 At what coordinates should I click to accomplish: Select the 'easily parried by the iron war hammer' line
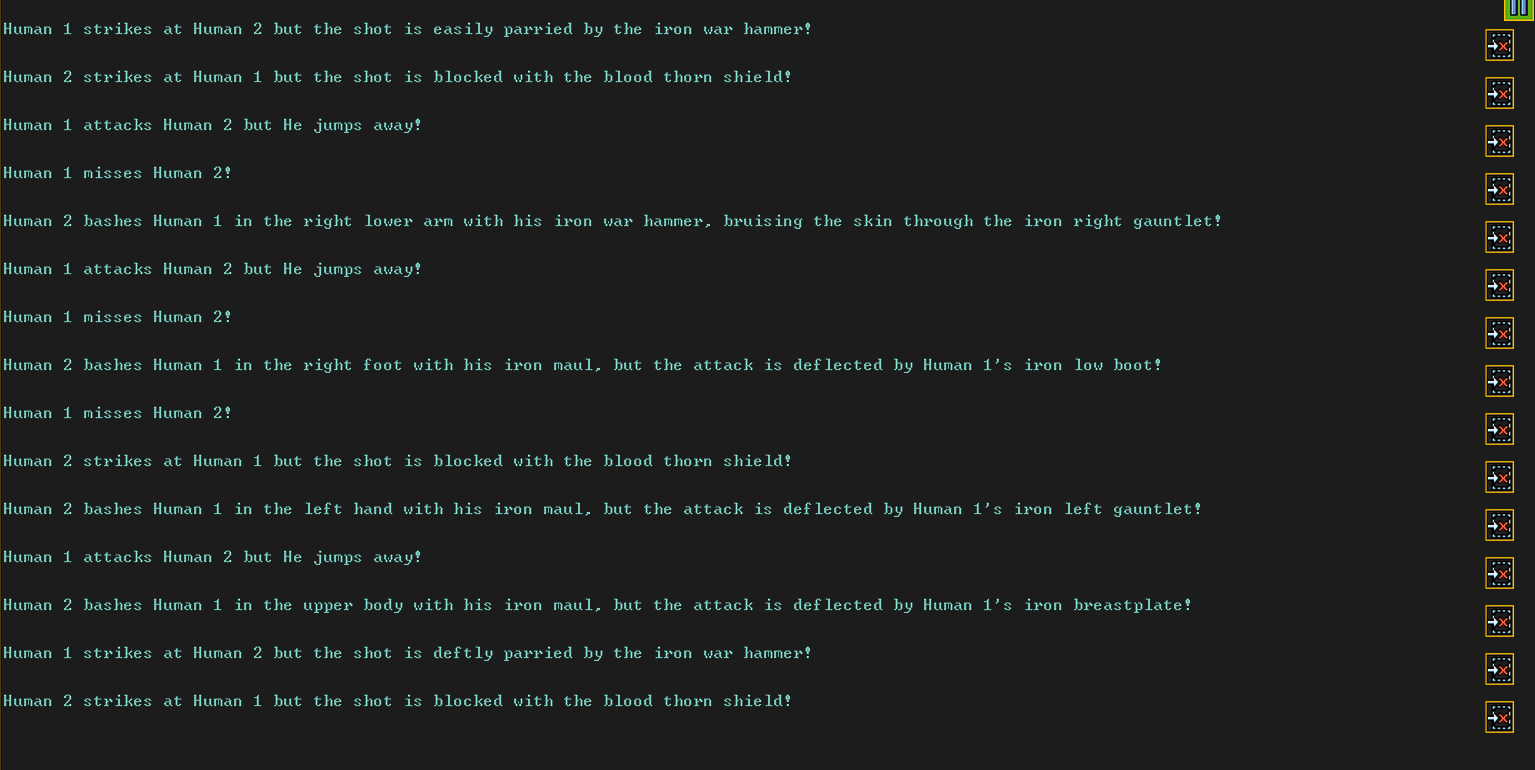pyautogui.click(x=407, y=29)
